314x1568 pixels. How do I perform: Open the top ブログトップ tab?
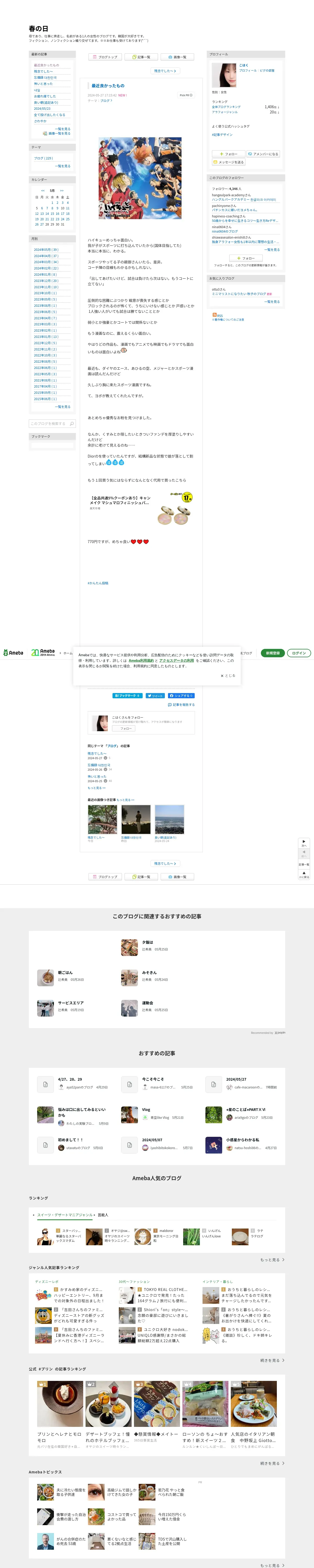pyautogui.click(x=105, y=57)
